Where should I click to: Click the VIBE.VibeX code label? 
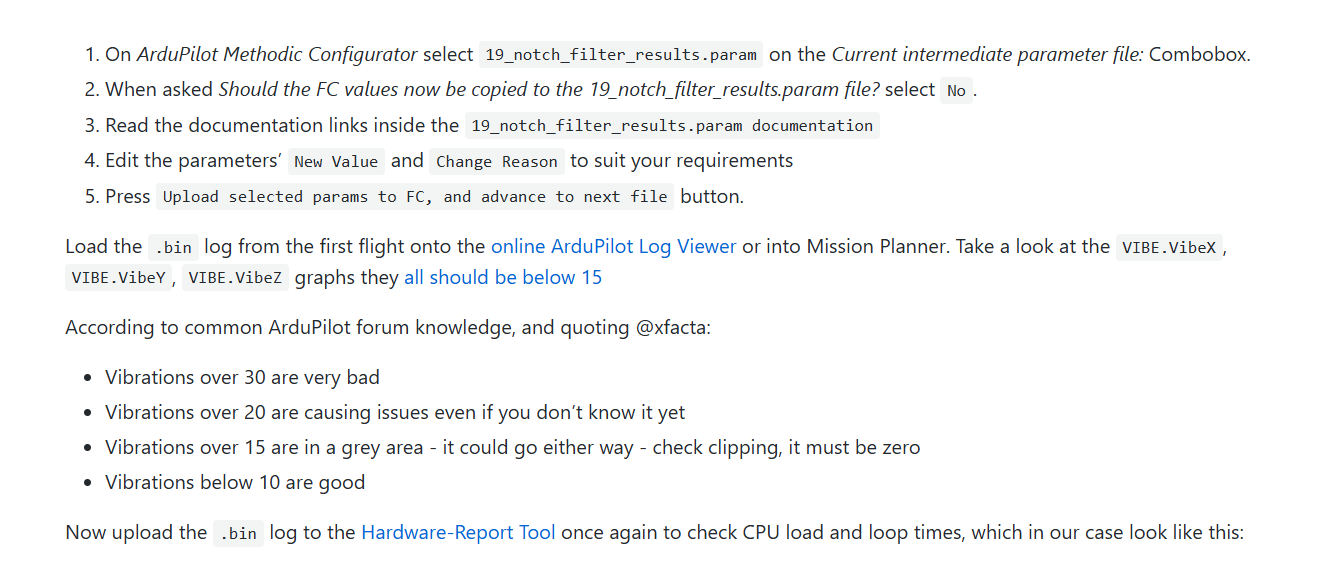tap(1168, 247)
